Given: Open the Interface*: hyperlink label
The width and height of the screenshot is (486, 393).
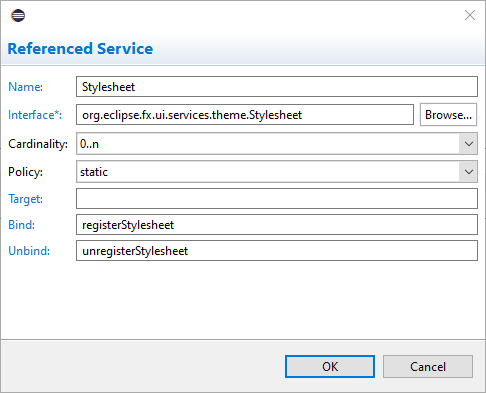Looking at the screenshot, I should click(35, 115).
